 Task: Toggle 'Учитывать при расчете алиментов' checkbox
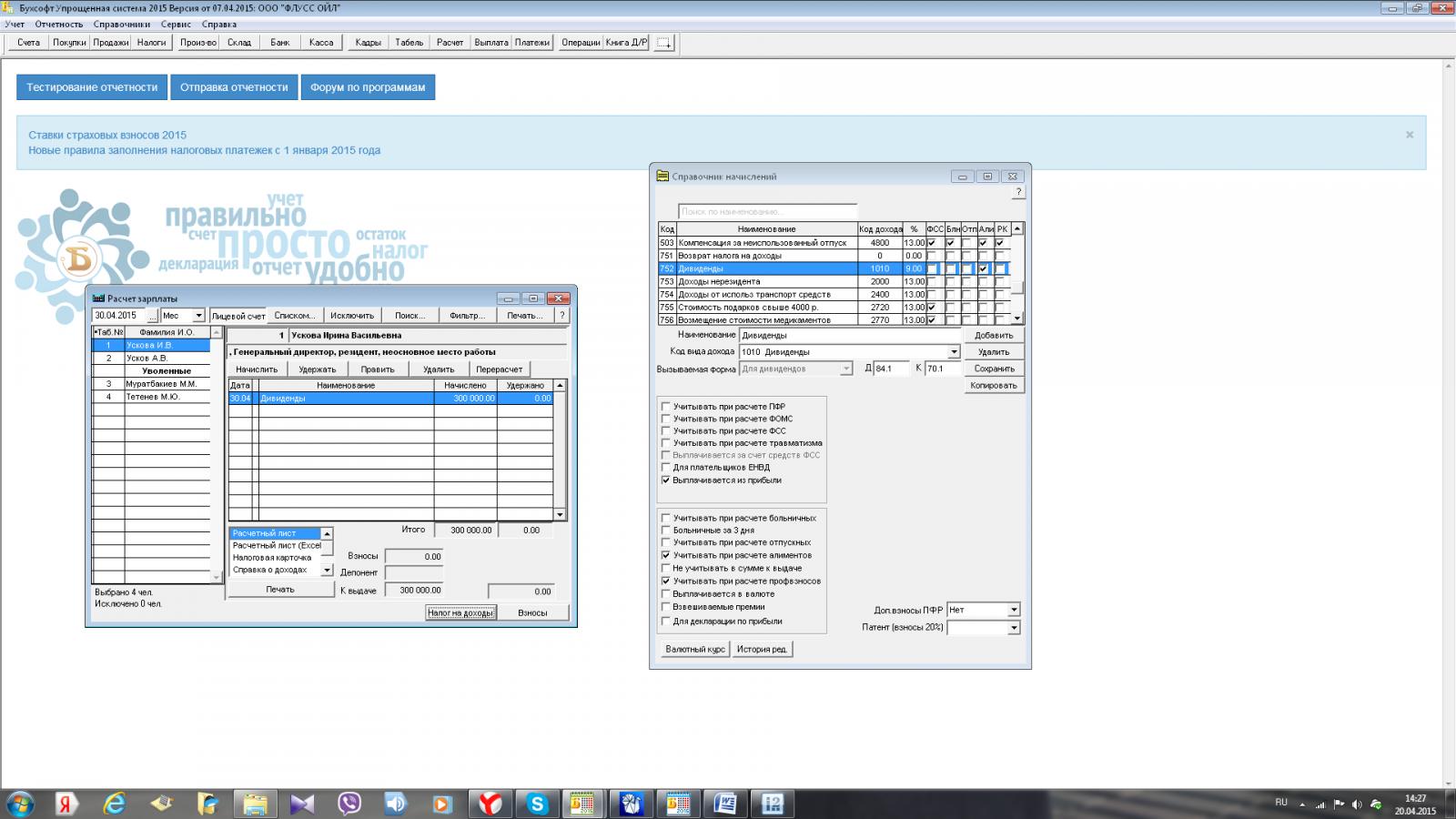click(x=666, y=555)
